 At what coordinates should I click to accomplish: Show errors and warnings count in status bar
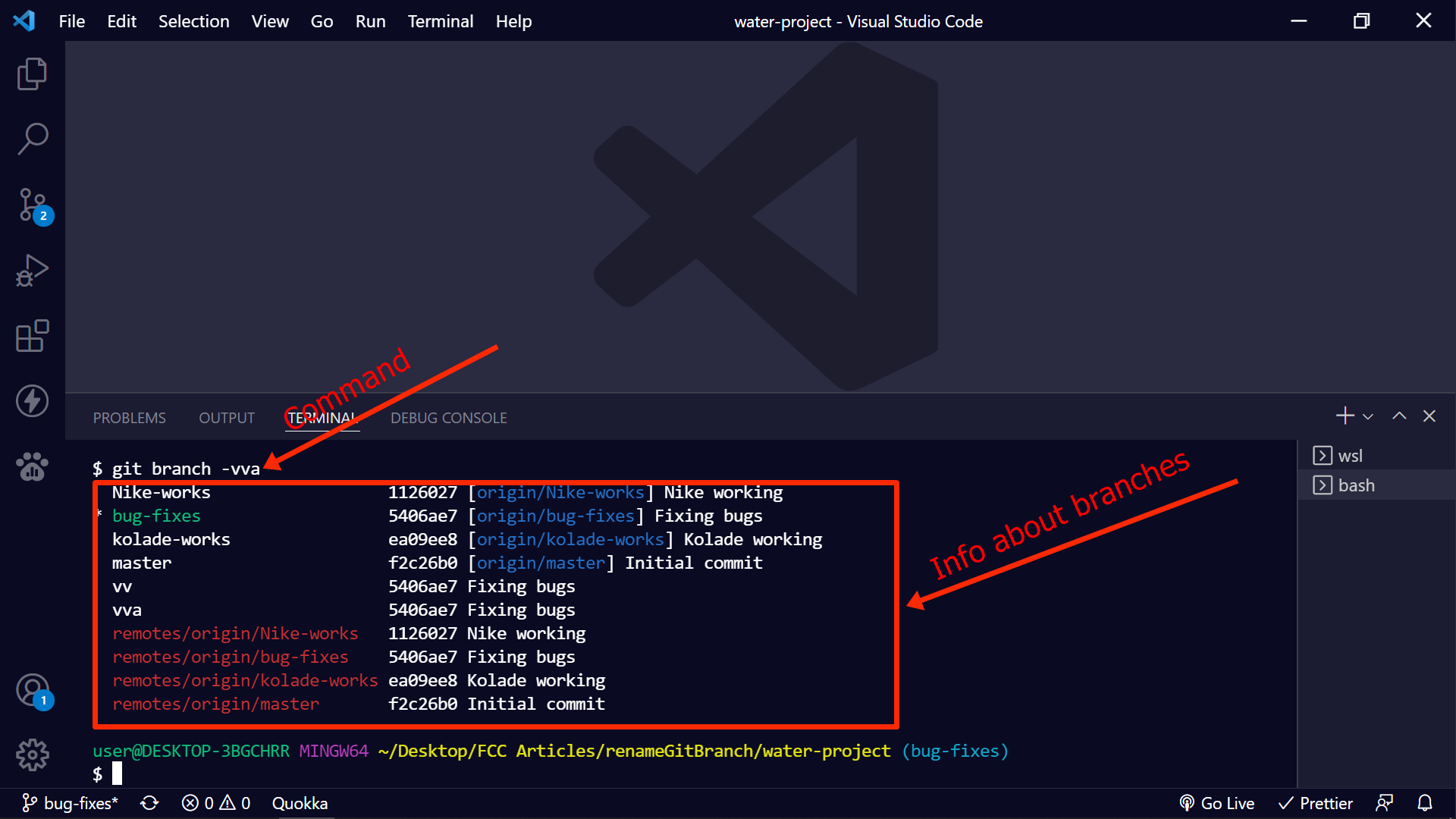(x=216, y=803)
